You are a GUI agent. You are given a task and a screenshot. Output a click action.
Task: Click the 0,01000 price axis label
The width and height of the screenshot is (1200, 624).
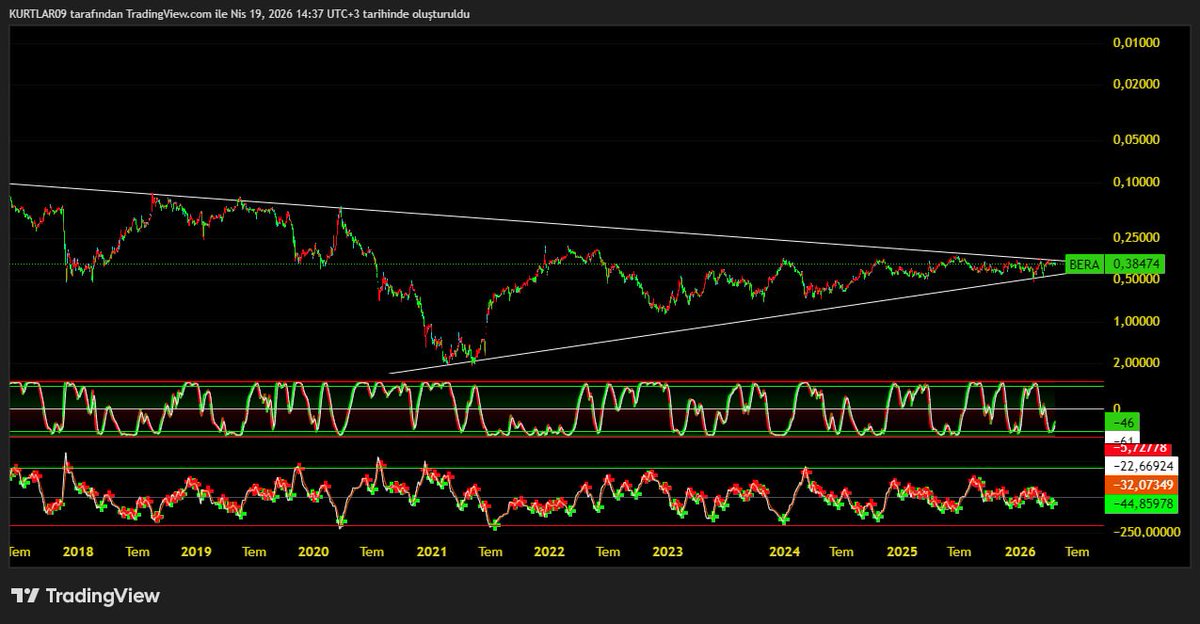[x=1136, y=43]
